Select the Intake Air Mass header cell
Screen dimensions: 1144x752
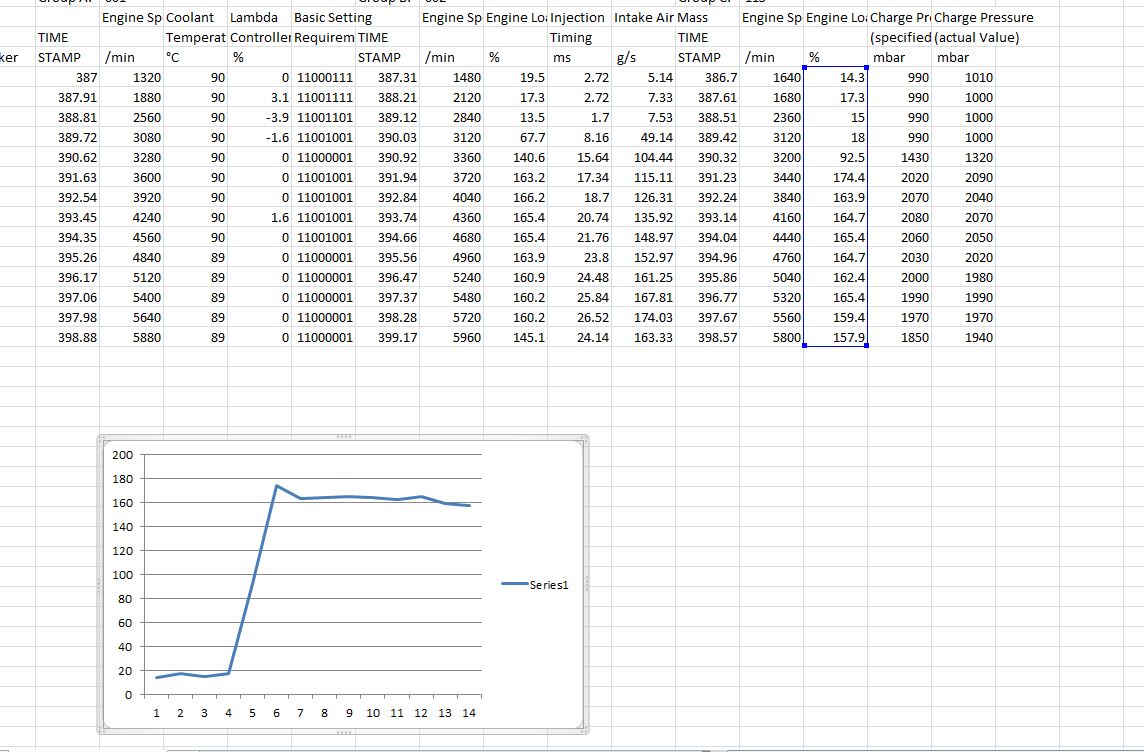pyautogui.click(x=644, y=18)
